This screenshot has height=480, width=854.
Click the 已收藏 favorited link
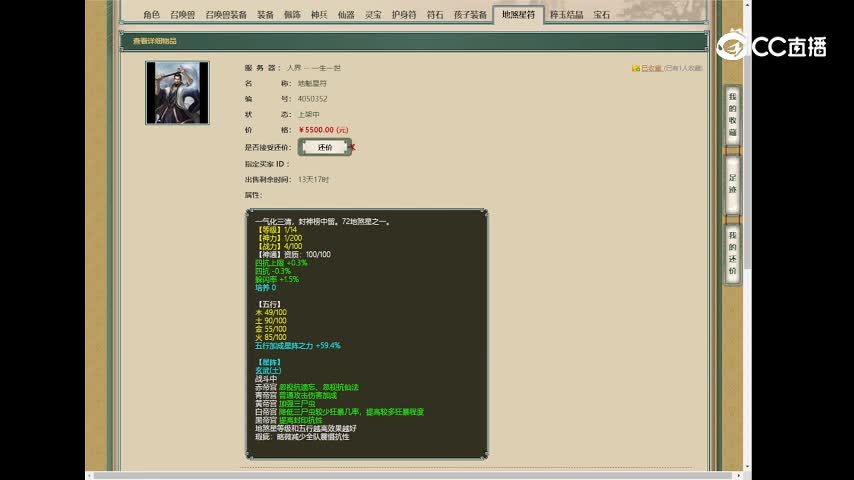pyautogui.click(x=651, y=68)
